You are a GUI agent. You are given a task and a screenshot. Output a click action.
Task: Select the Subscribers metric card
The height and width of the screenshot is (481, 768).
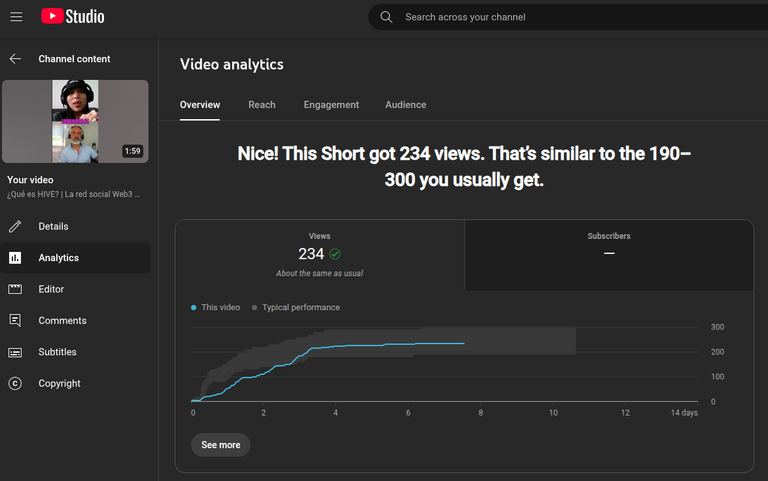coord(609,255)
